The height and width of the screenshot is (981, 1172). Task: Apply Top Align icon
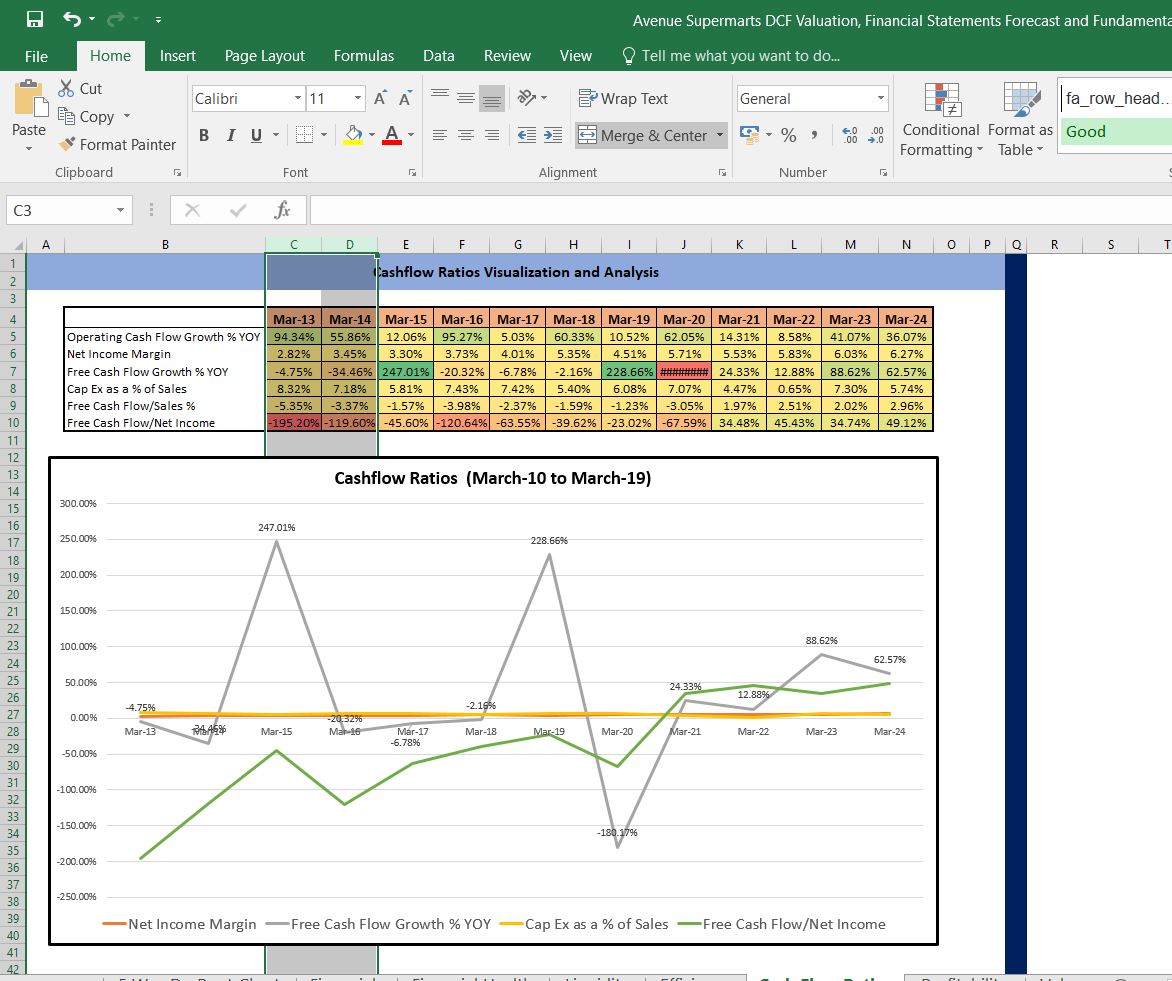[x=440, y=97]
